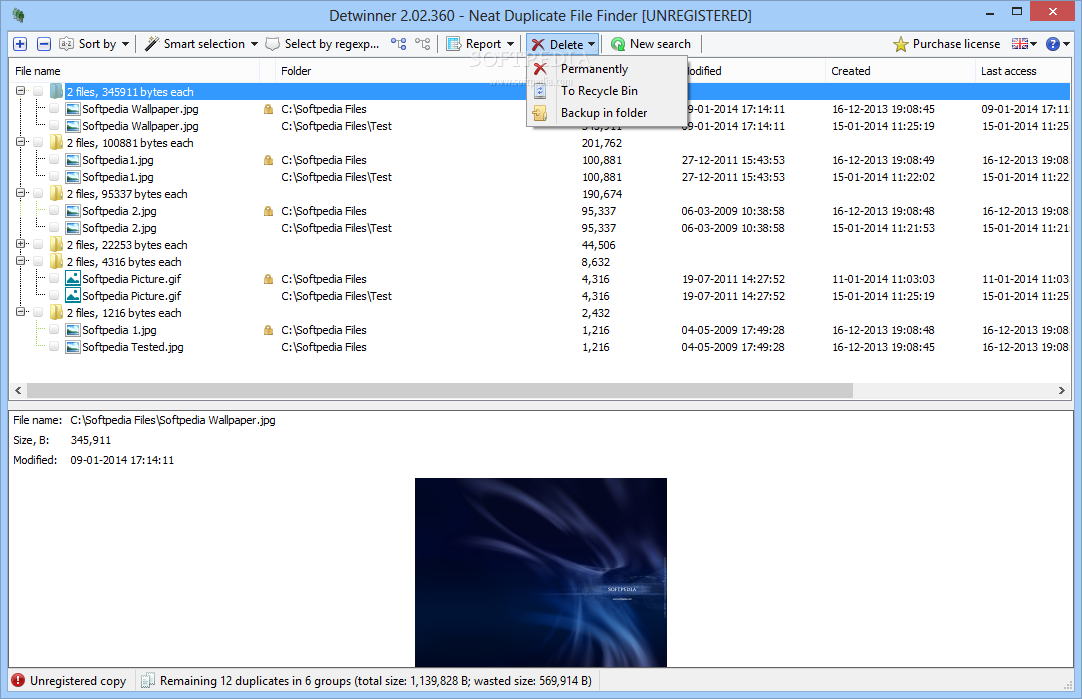This screenshot has width=1082, height=699.
Task: Click the folder icon beside Backup in folder
Action: 540,113
